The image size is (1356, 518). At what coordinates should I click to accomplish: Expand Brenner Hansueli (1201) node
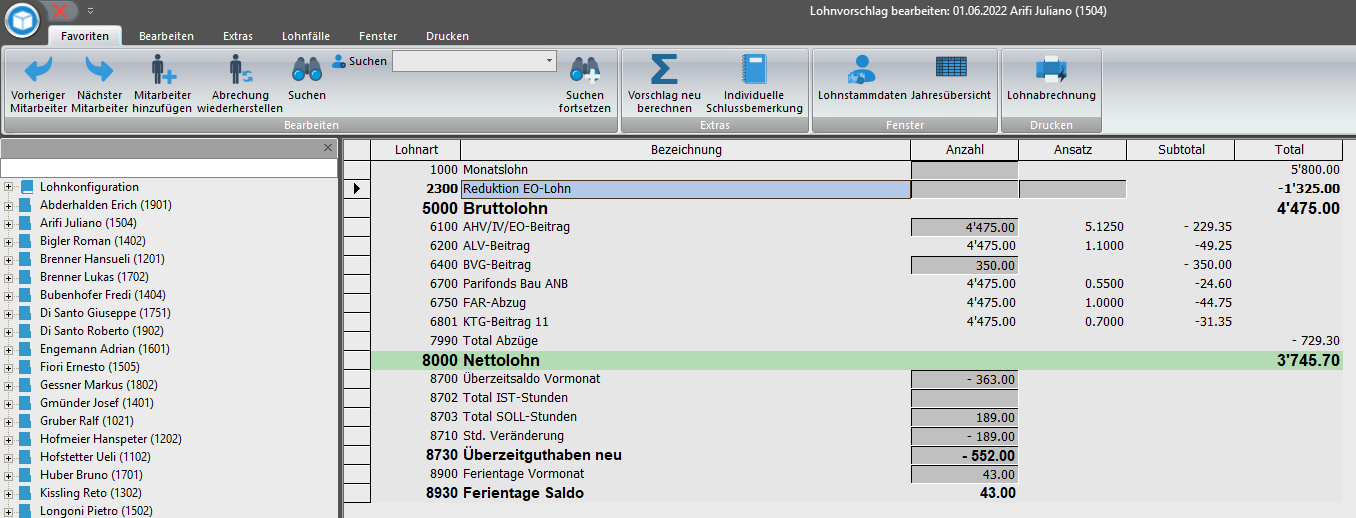pos(8,259)
